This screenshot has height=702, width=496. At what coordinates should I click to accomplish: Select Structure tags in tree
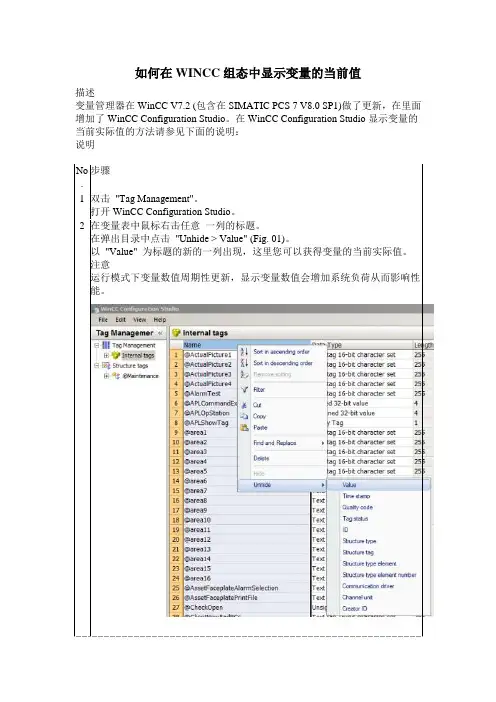pos(130,366)
